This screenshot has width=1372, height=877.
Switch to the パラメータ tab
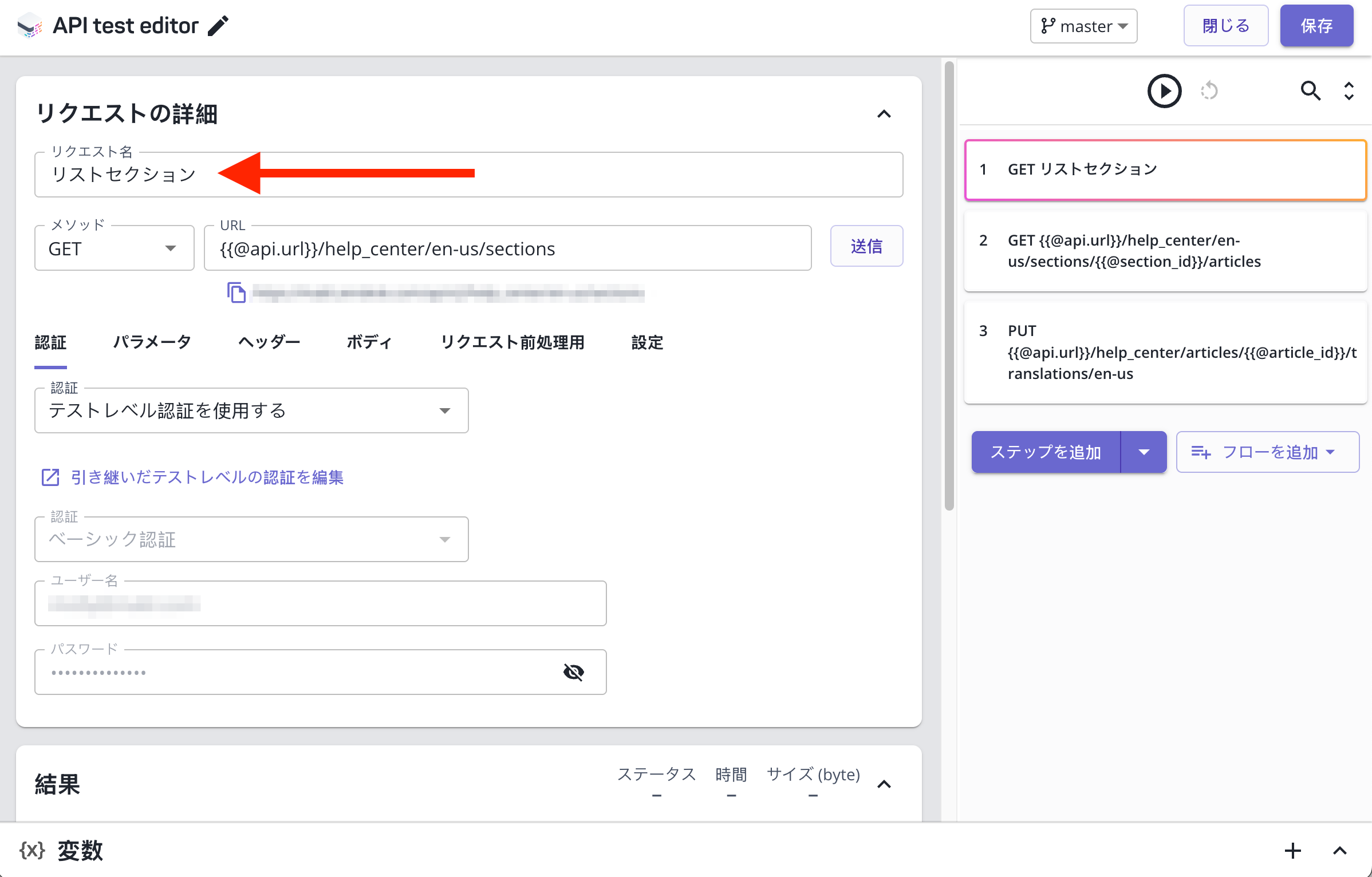click(152, 342)
